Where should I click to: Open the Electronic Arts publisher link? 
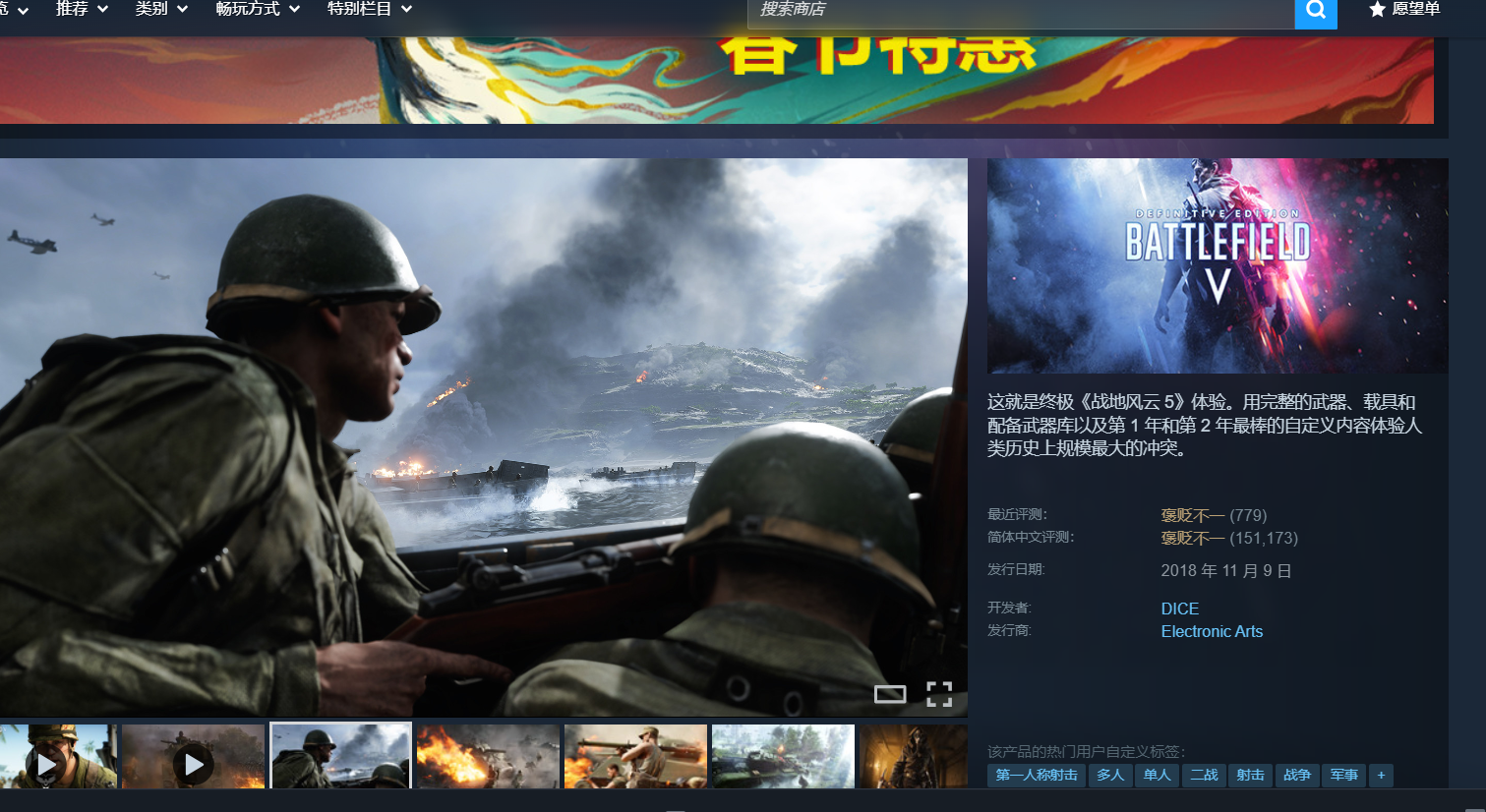point(1211,631)
